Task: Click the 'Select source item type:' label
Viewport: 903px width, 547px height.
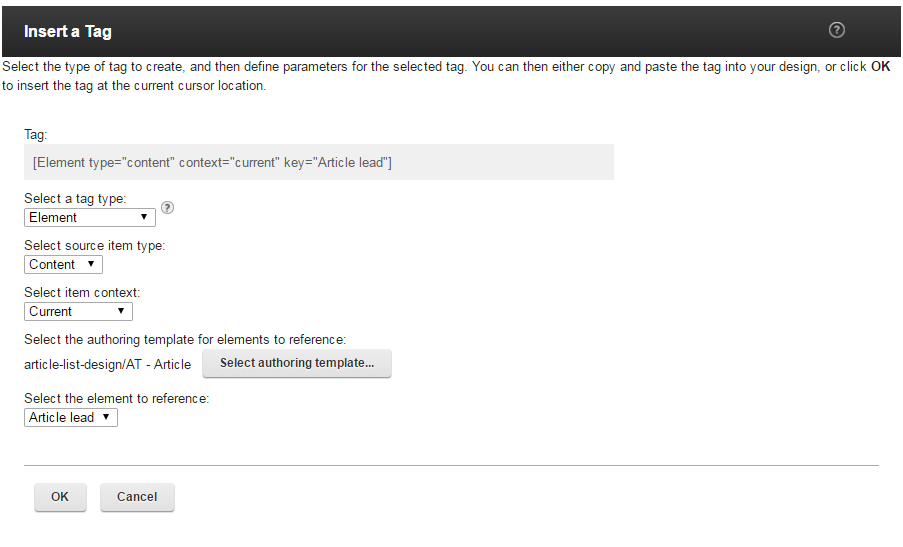Action: pyautogui.click(x=94, y=245)
